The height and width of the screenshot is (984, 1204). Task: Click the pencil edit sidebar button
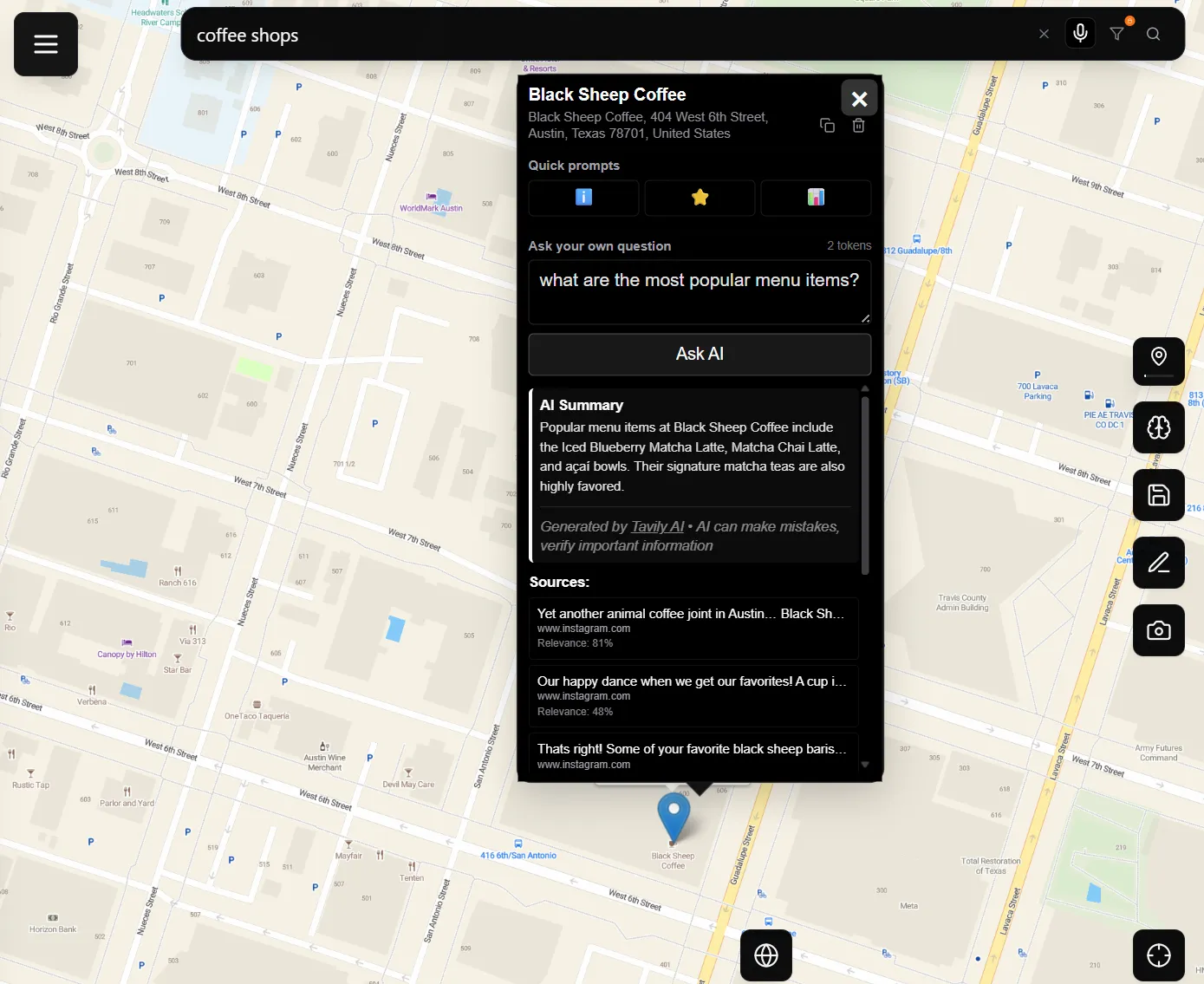pyautogui.click(x=1159, y=563)
